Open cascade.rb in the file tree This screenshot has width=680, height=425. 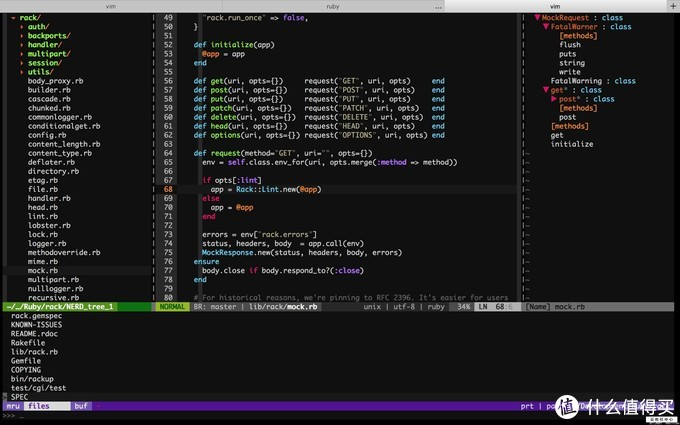(49, 99)
